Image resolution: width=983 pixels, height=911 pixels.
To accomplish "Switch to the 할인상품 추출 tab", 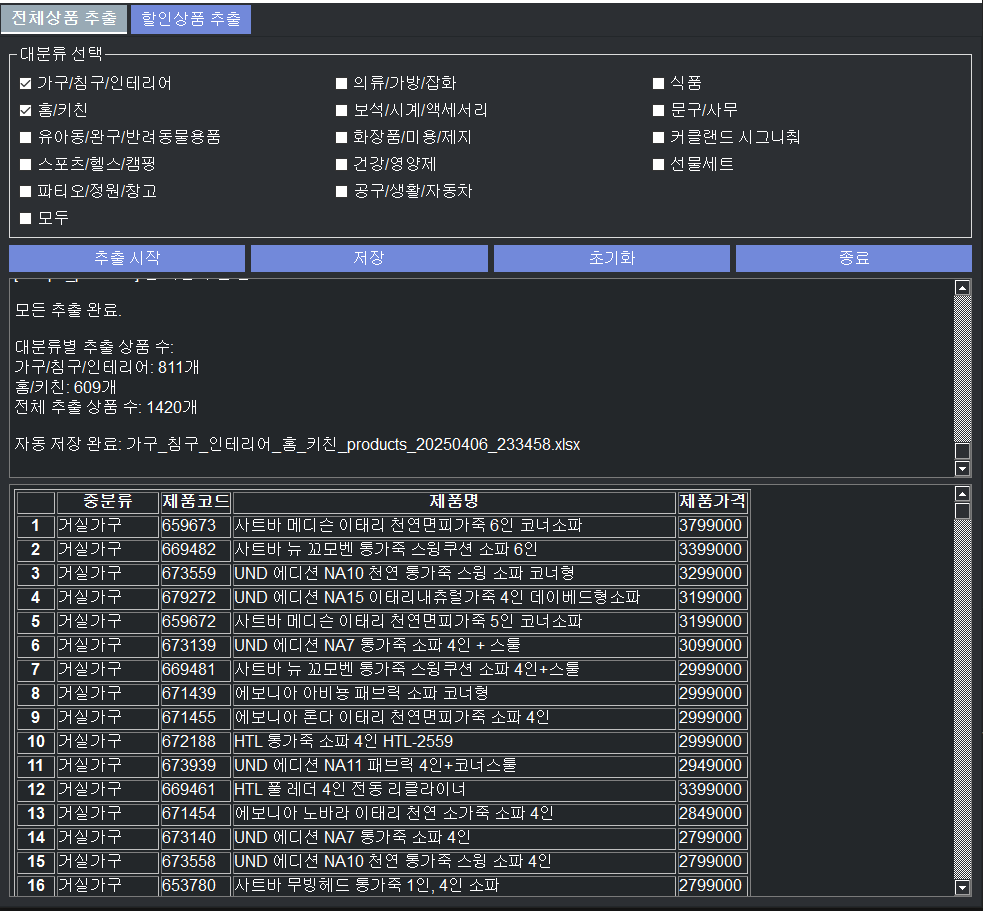I will 190,19.
